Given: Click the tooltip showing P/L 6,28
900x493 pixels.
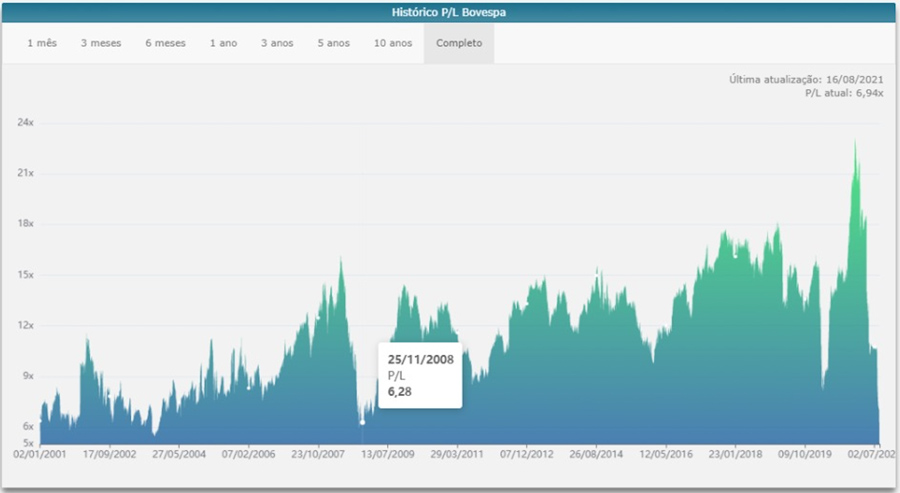Looking at the screenshot, I should tap(420, 375).
